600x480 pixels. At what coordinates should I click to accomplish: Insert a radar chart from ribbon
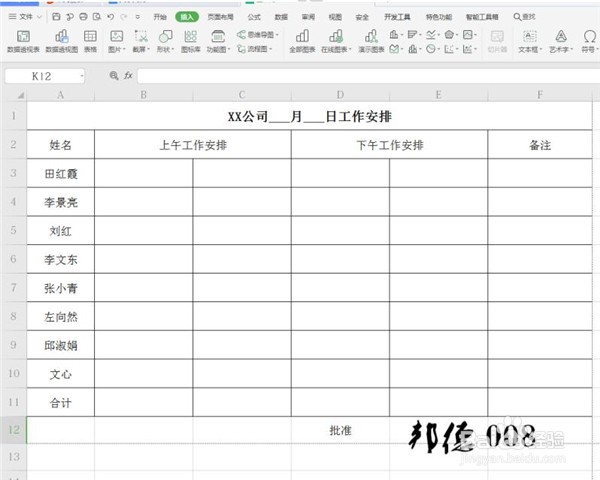[451, 35]
